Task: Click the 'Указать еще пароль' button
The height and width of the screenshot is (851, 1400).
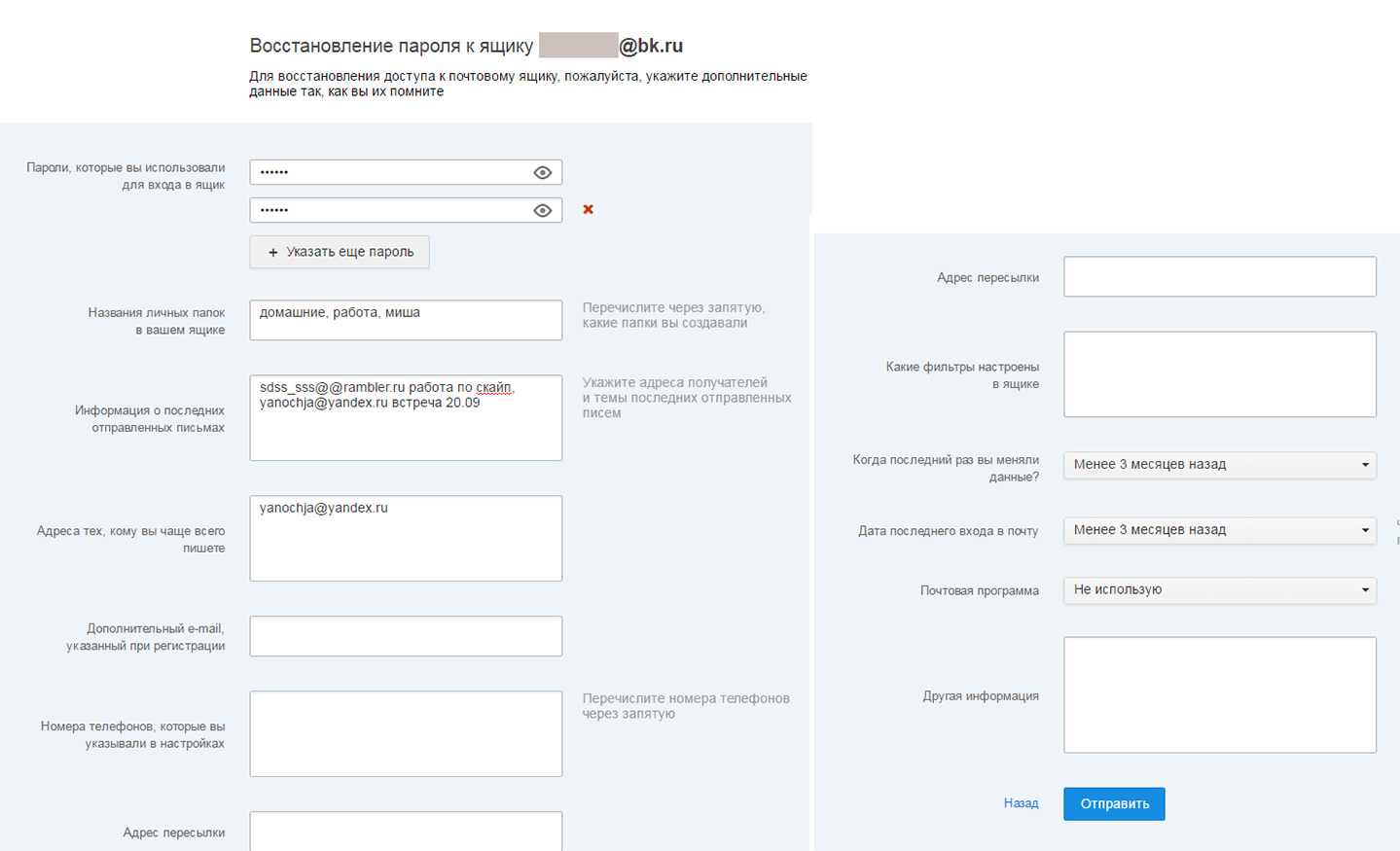Action: pos(340,252)
